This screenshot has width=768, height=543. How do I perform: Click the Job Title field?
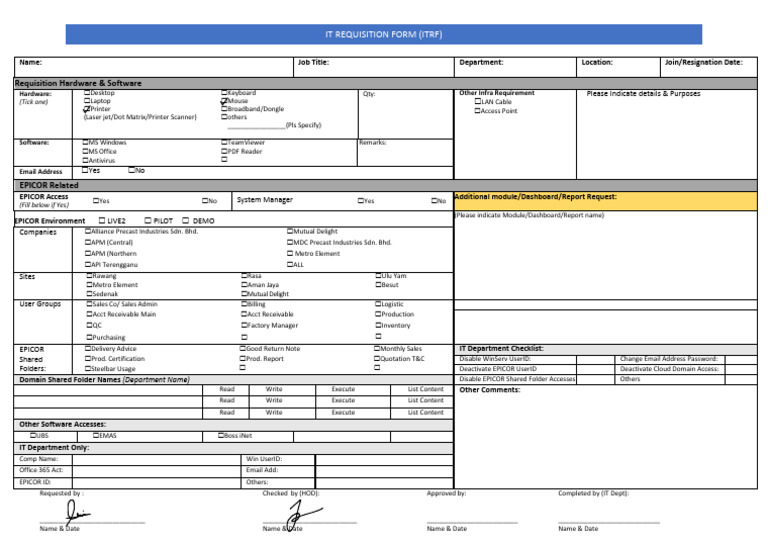coord(374,67)
